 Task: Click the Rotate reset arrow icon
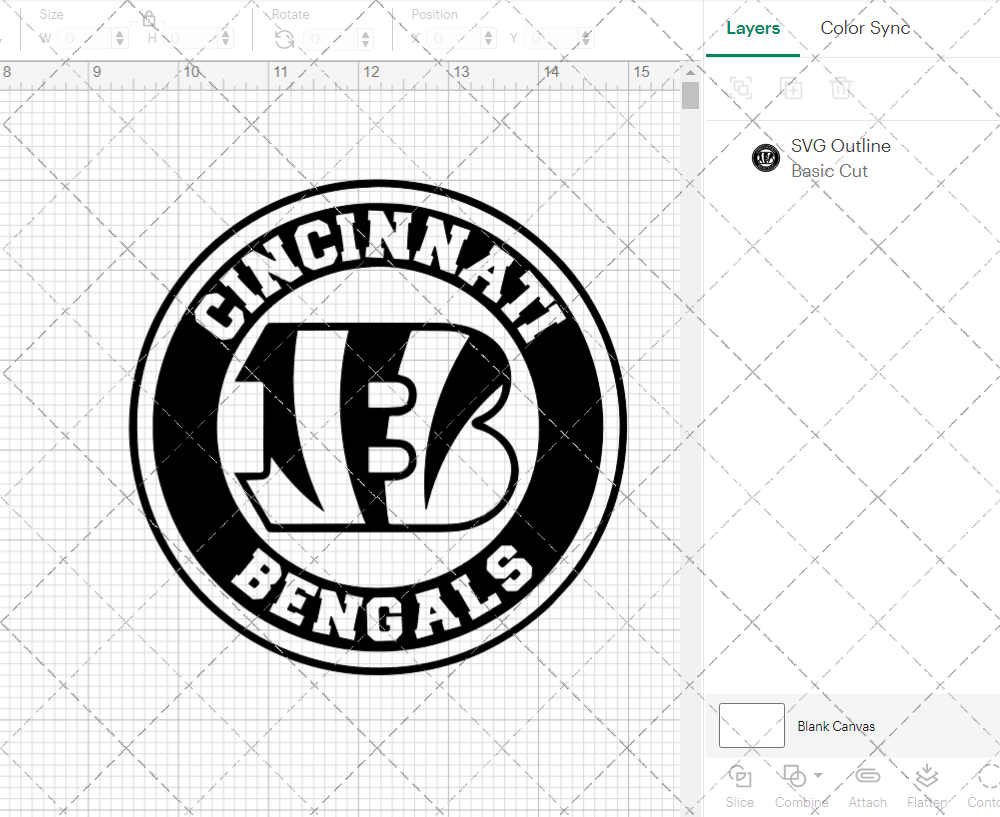point(283,38)
